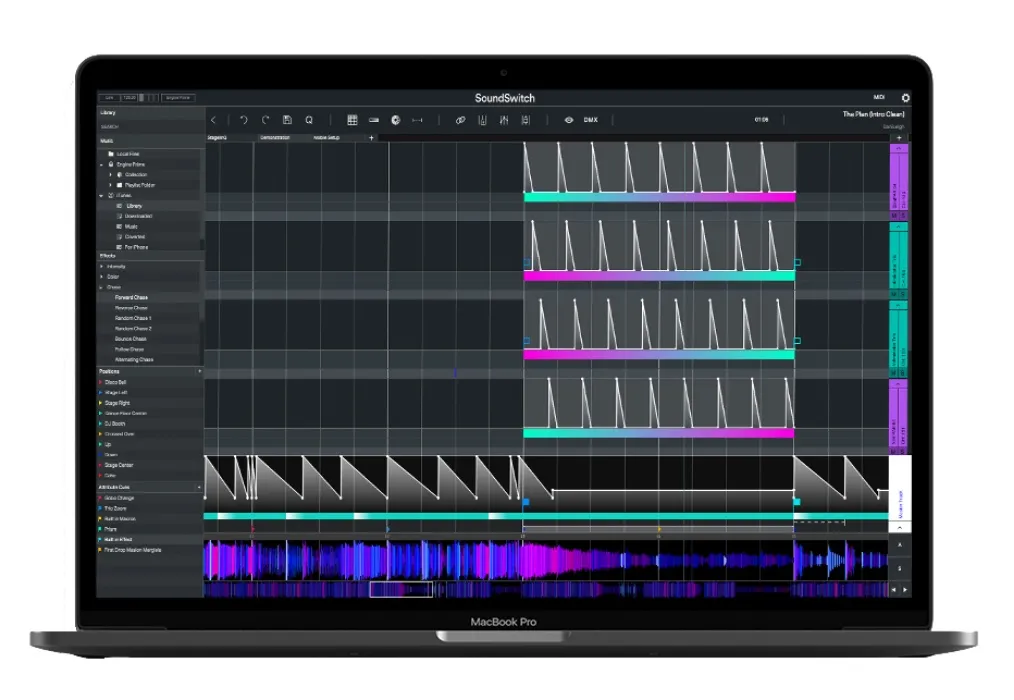1014x700 pixels.
Task: Open the For iPhone playlist
Action: (x=136, y=247)
